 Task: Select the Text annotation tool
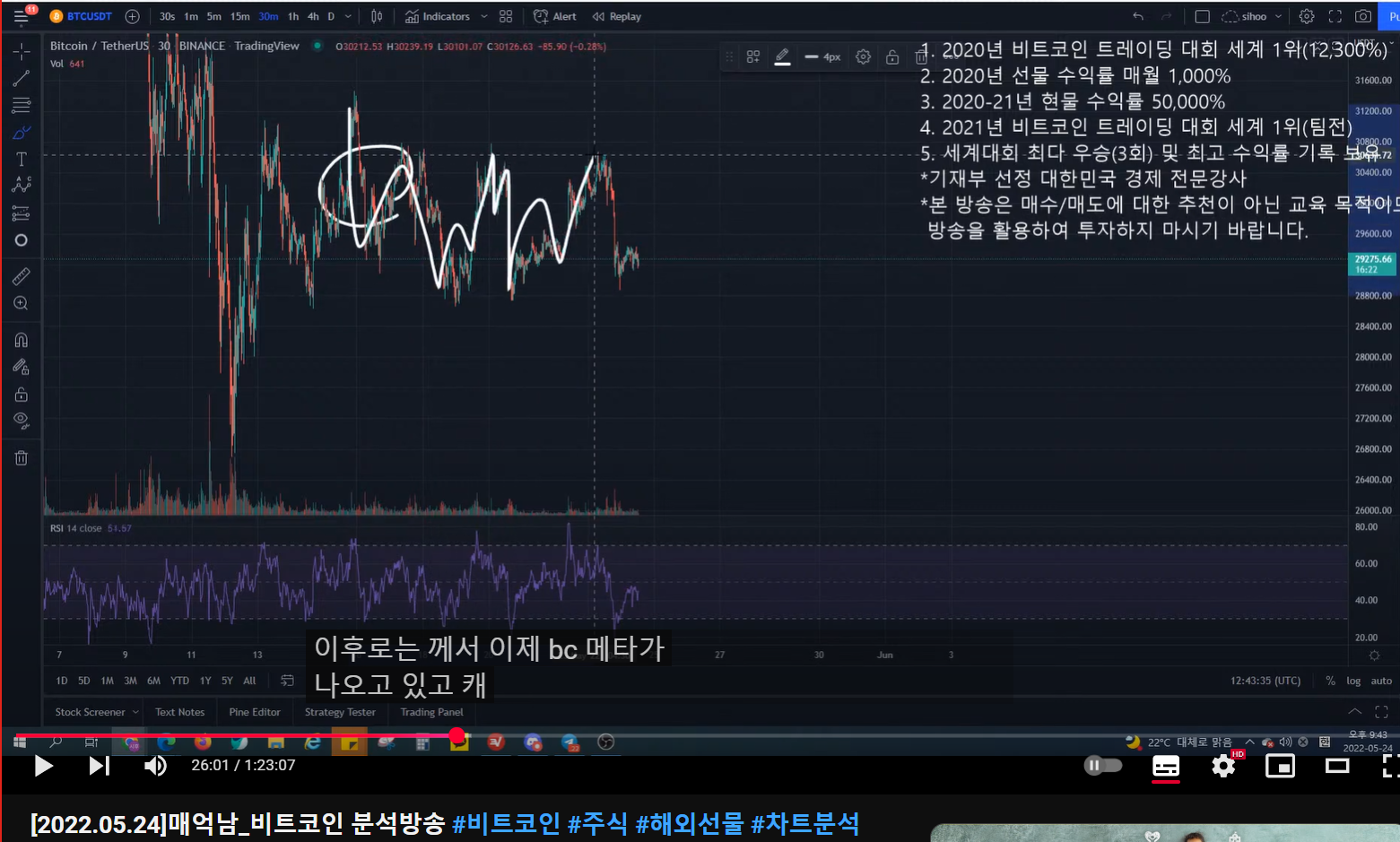click(x=22, y=160)
